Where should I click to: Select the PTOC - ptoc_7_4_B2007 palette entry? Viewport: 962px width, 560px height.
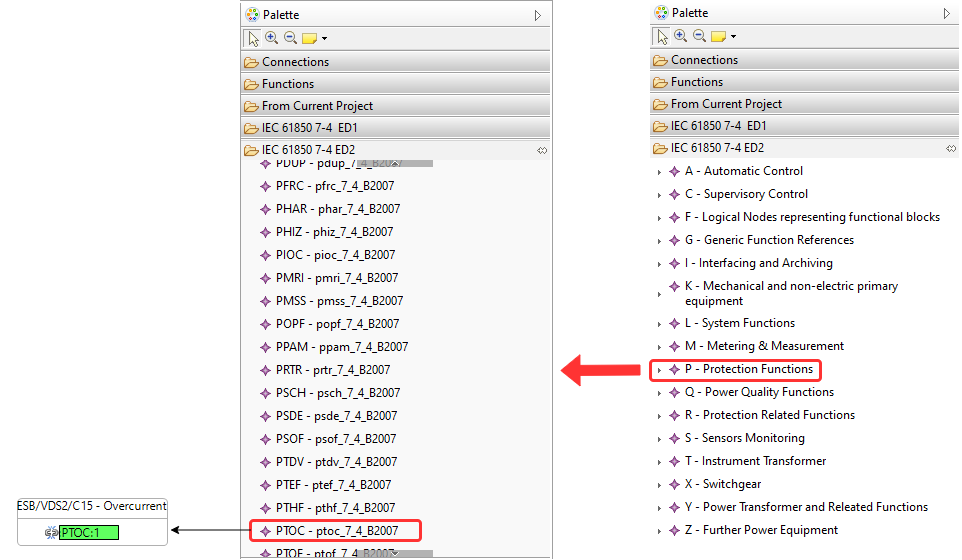pos(336,531)
